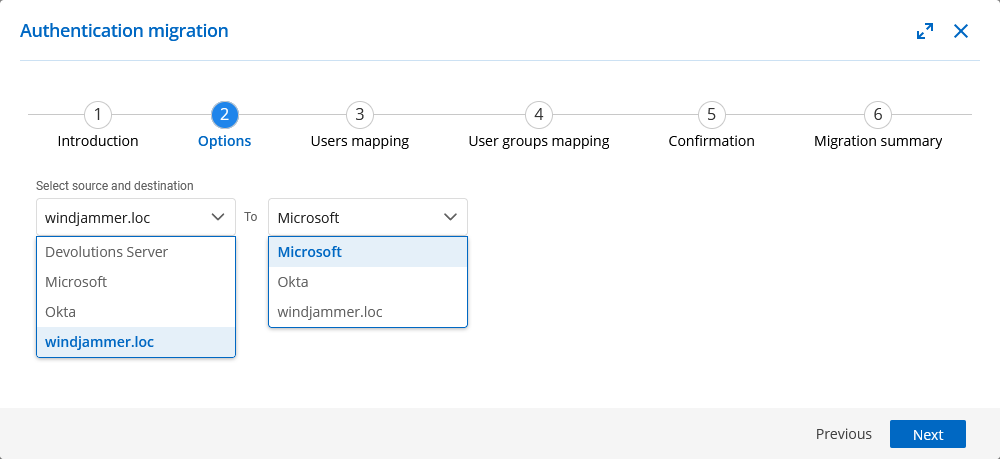Image resolution: width=1000 pixels, height=459 pixels.
Task: Close the Authentication migration dialog
Action: point(960,31)
